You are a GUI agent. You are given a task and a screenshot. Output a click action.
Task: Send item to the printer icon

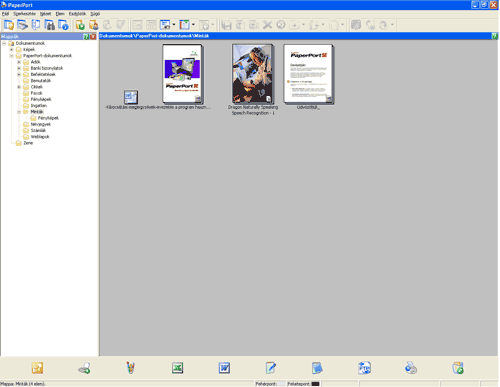pyautogui.click(x=84, y=368)
